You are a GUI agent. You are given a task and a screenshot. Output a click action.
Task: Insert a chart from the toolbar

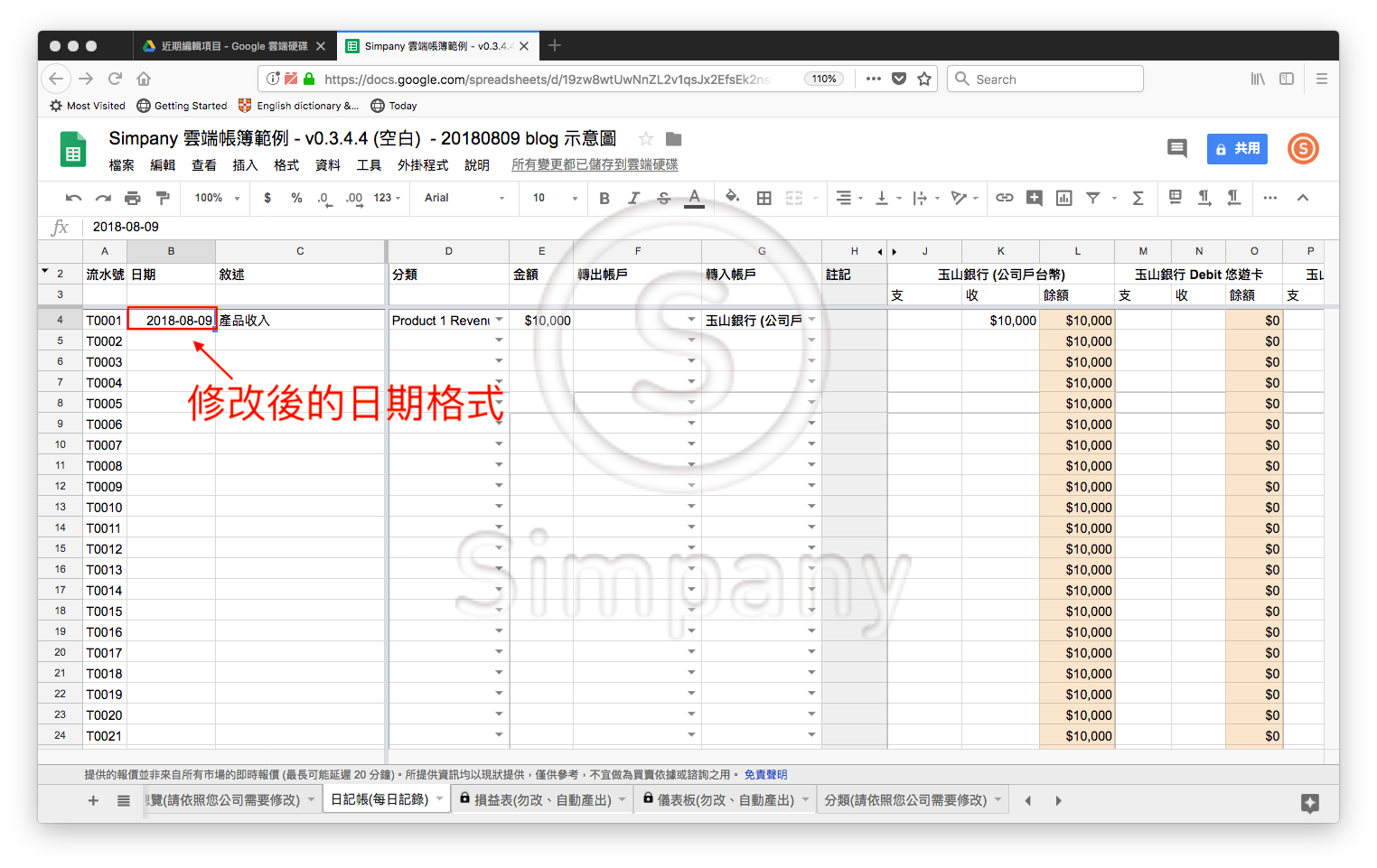pyautogui.click(x=1063, y=198)
